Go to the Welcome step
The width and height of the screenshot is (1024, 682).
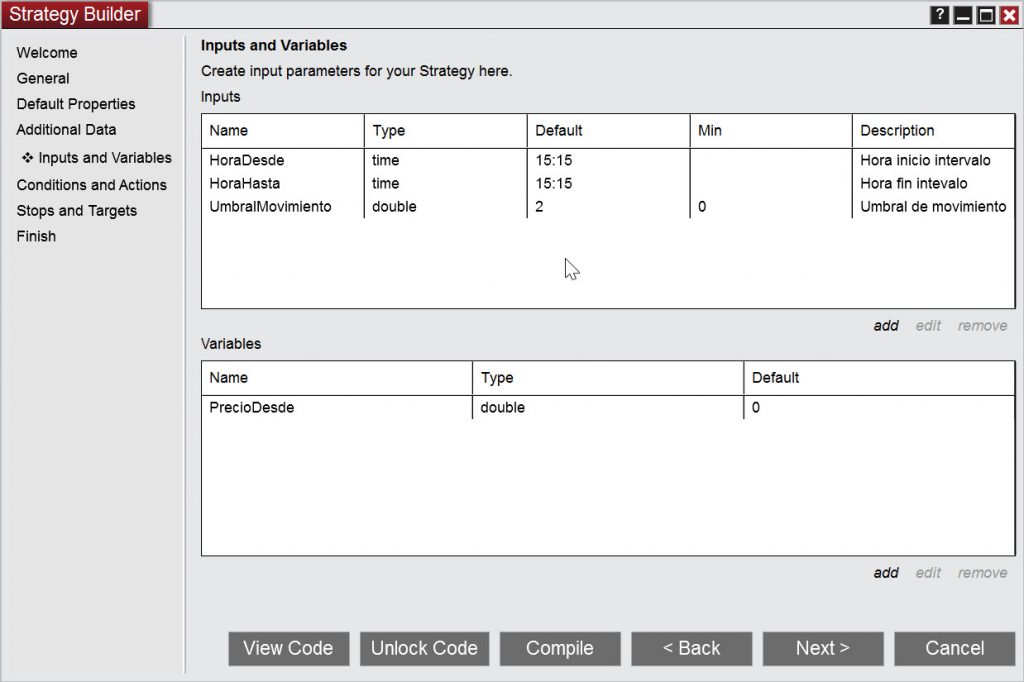pyautogui.click(x=47, y=53)
